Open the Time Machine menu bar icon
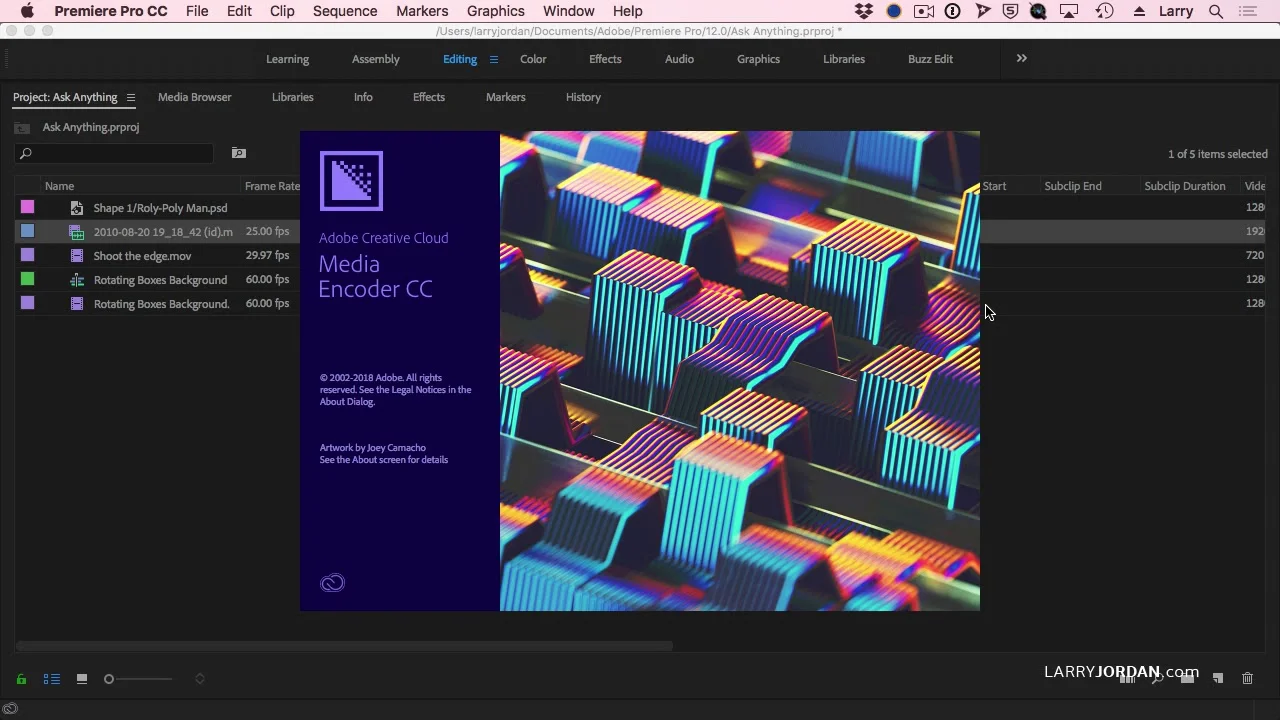Image resolution: width=1280 pixels, height=720 pixels. (1105, 11)
